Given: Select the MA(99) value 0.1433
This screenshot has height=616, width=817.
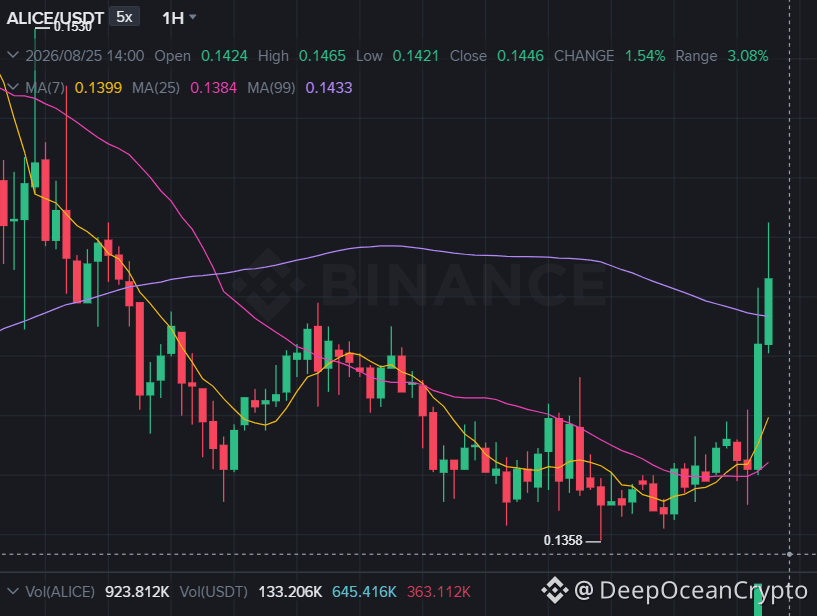Looking at the screenshot, I should (x=329, y=88).
